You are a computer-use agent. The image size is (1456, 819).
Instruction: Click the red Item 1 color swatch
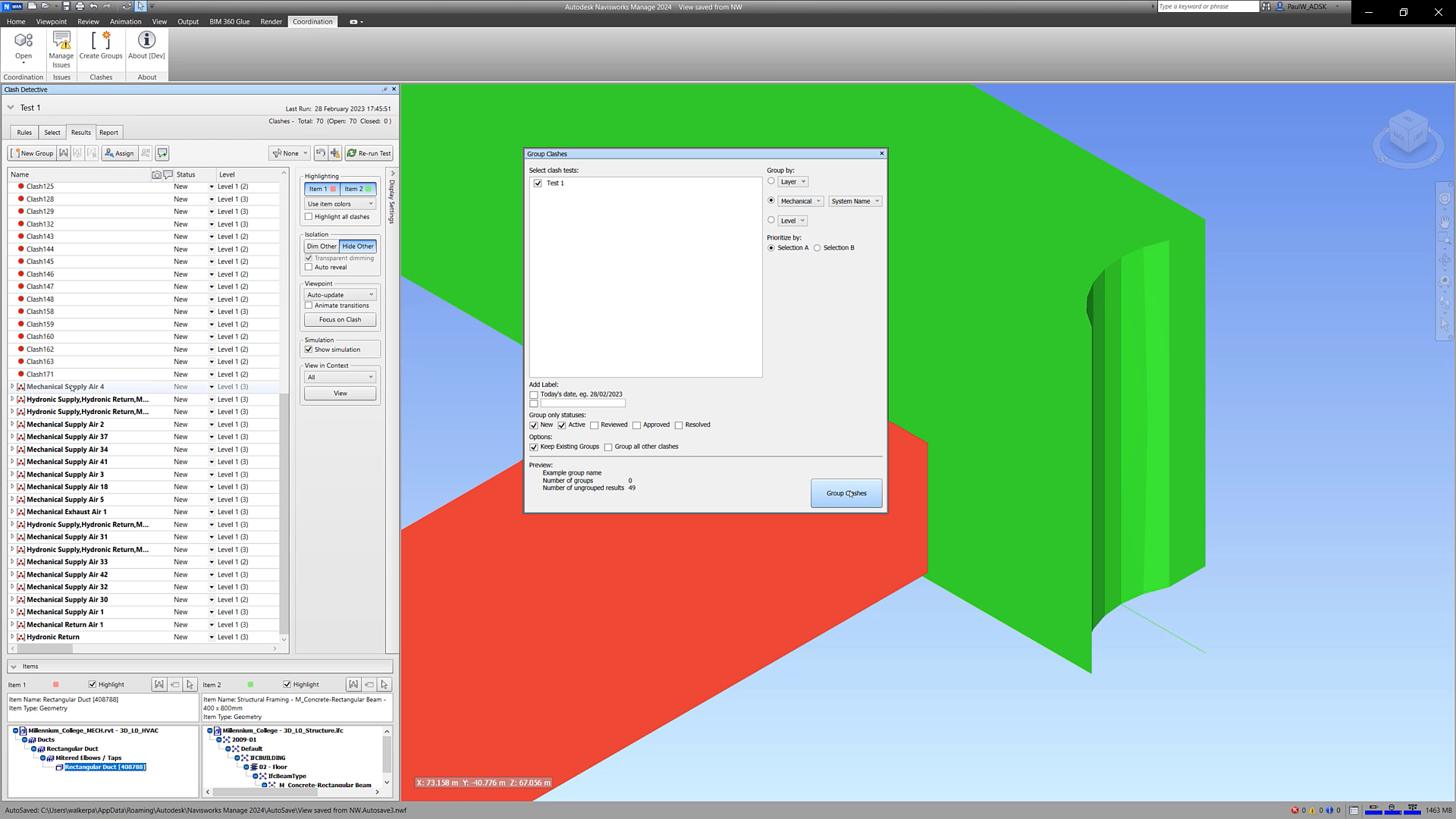coord(56,685)
